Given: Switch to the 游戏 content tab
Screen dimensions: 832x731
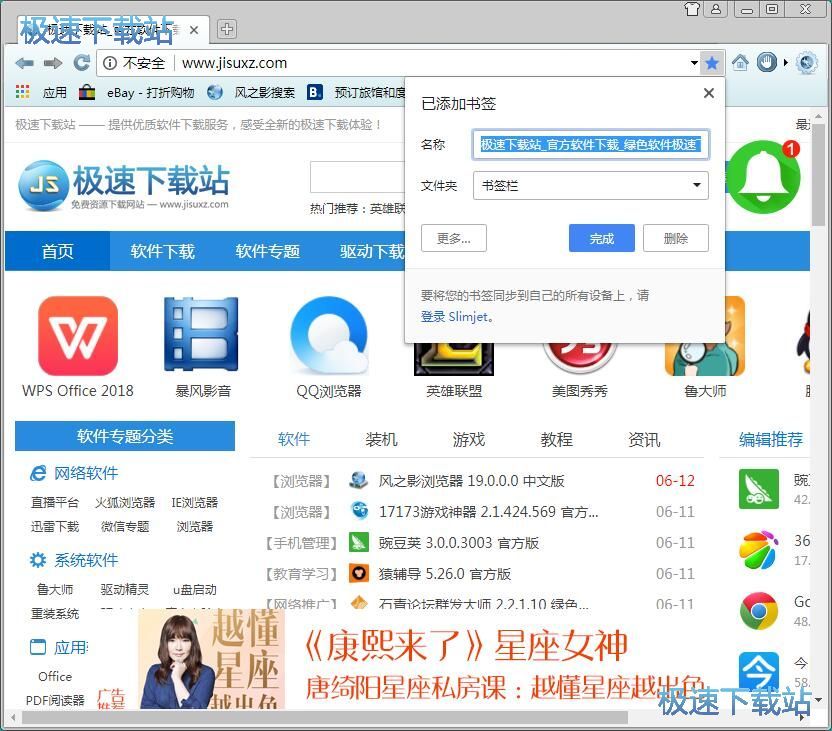Looking at the screenshot, I should tap(469, 439).
